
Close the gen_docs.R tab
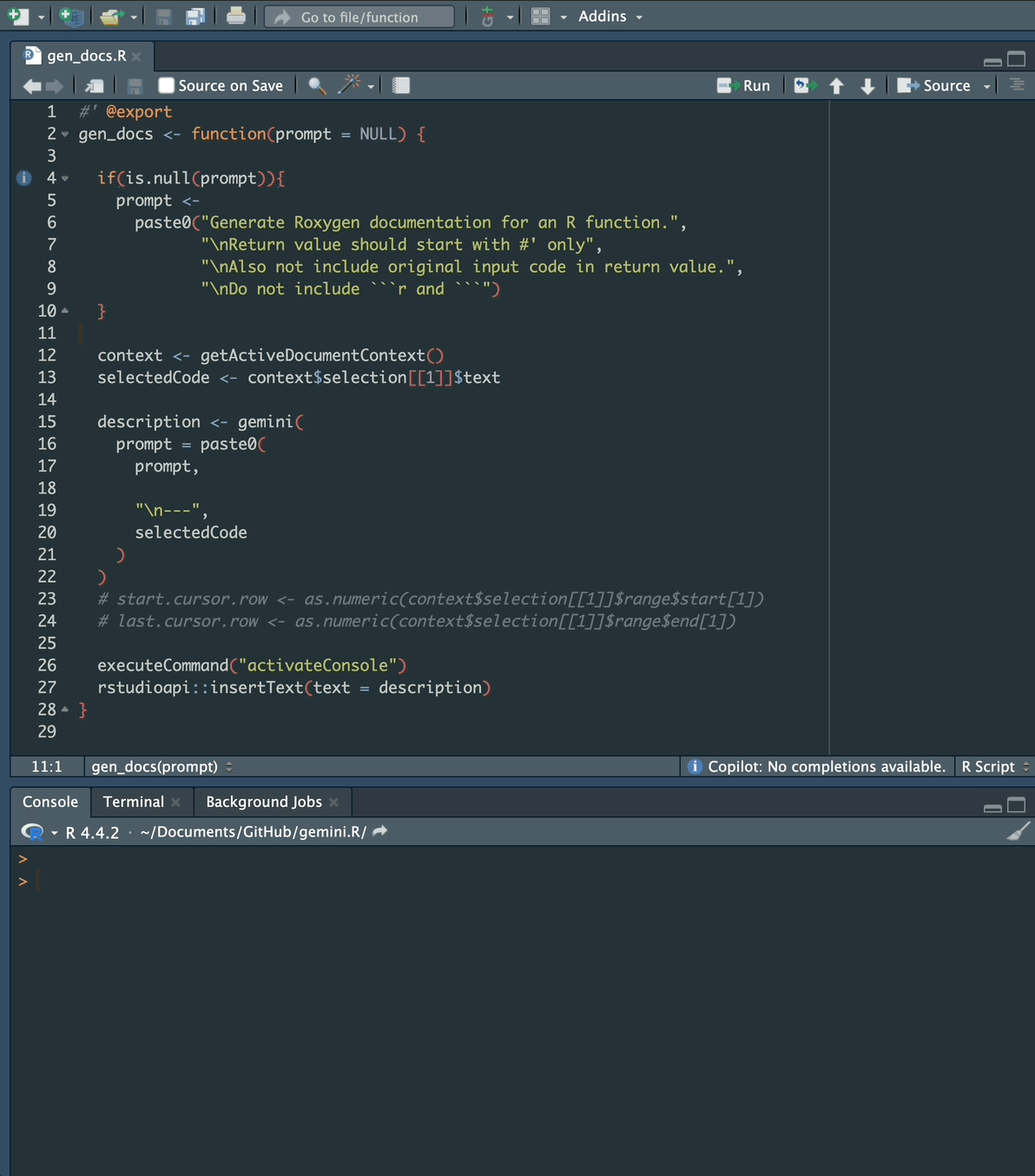(x=136, y=56)
